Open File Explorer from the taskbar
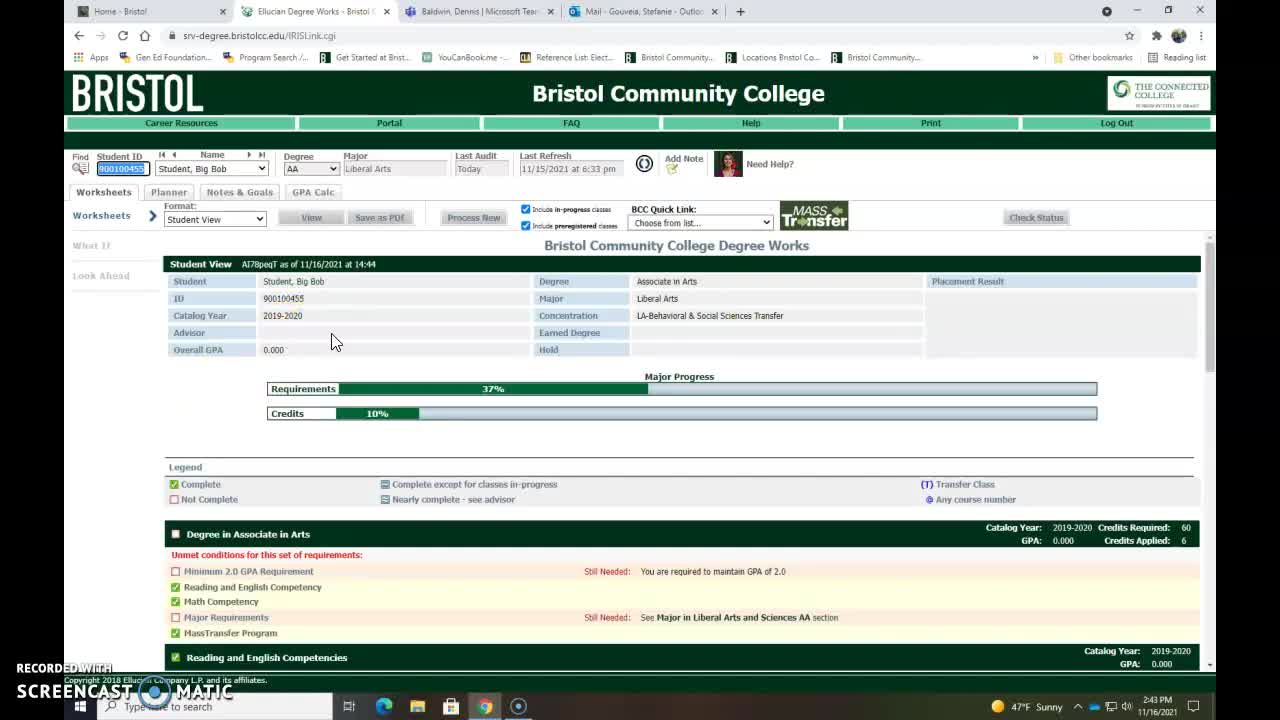1280x720 pixels. pos(417,706)
